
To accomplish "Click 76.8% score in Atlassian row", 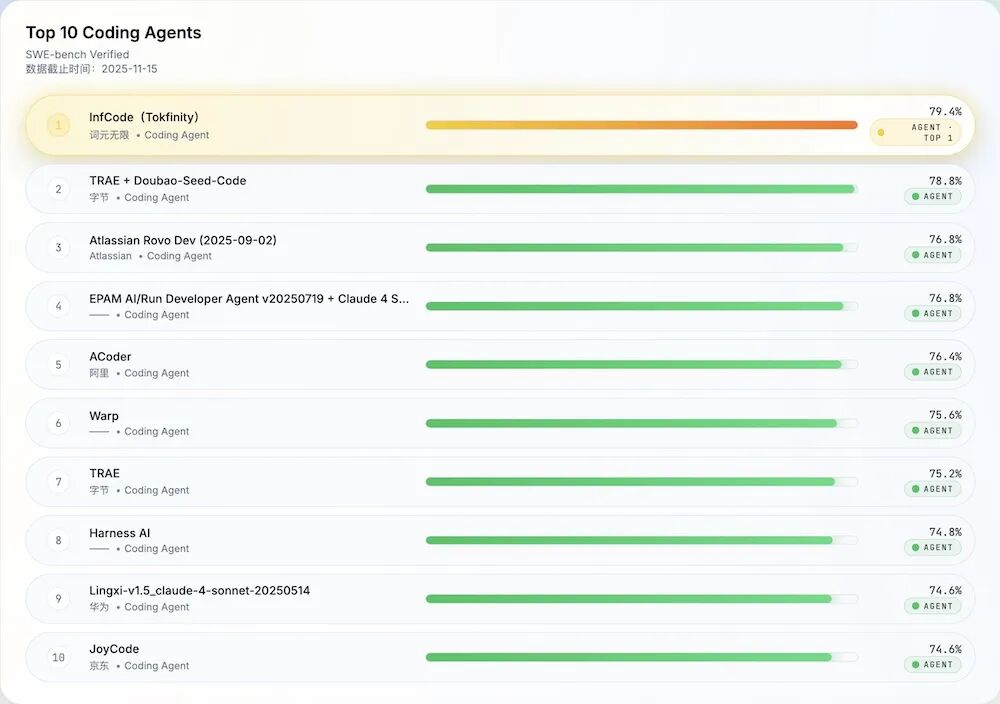I will click(x=945, y=239).
